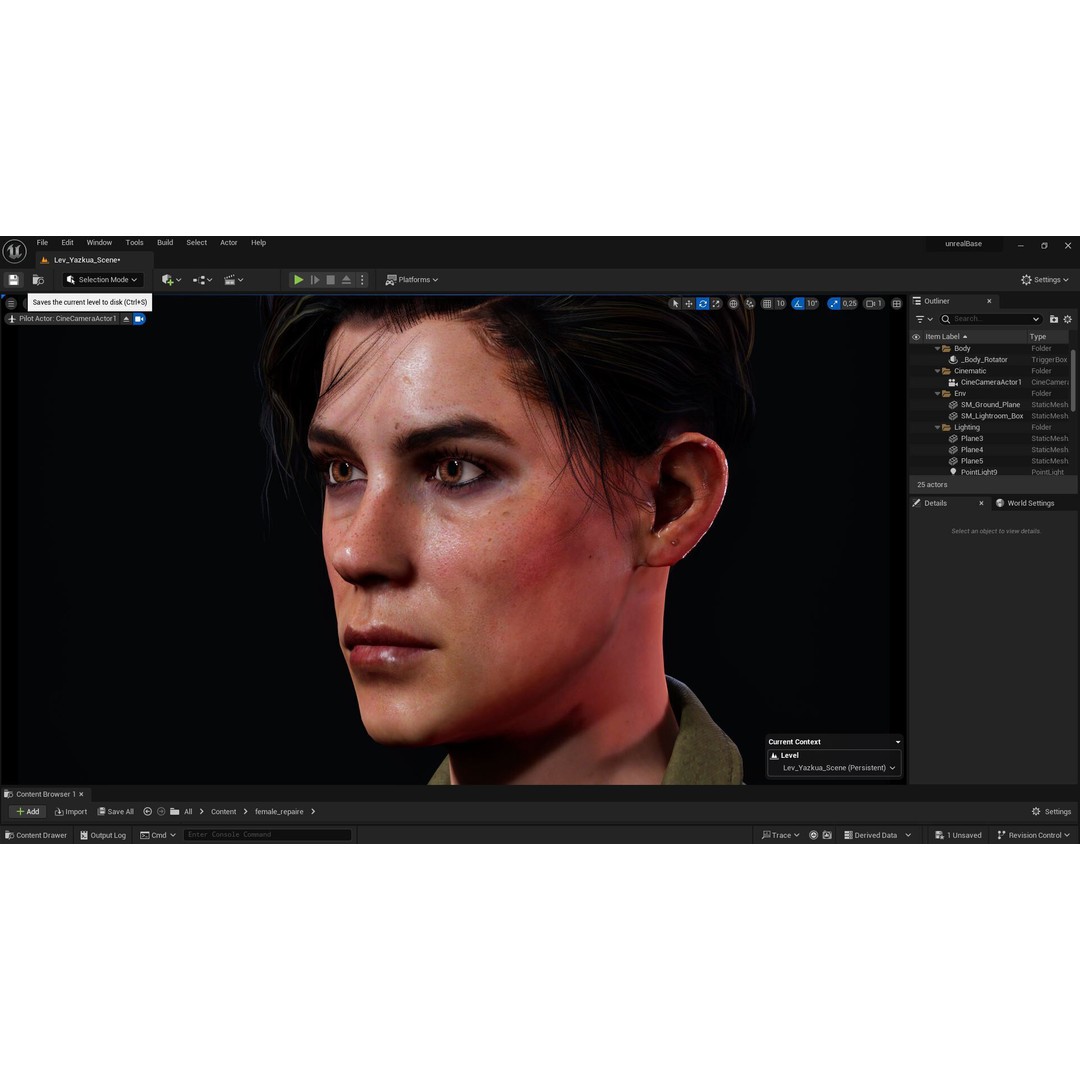Toggle surface snapping icon
Viewport: 1080px width, 1080px height.
[x=750, y=303]
